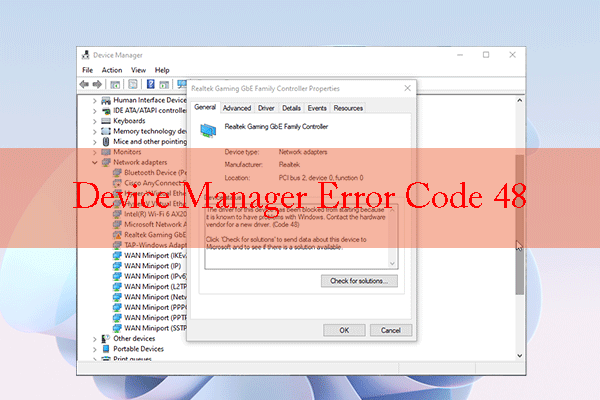Click the Bluetooth Device adapter icon
600x400 pixels.
(117, 173)
